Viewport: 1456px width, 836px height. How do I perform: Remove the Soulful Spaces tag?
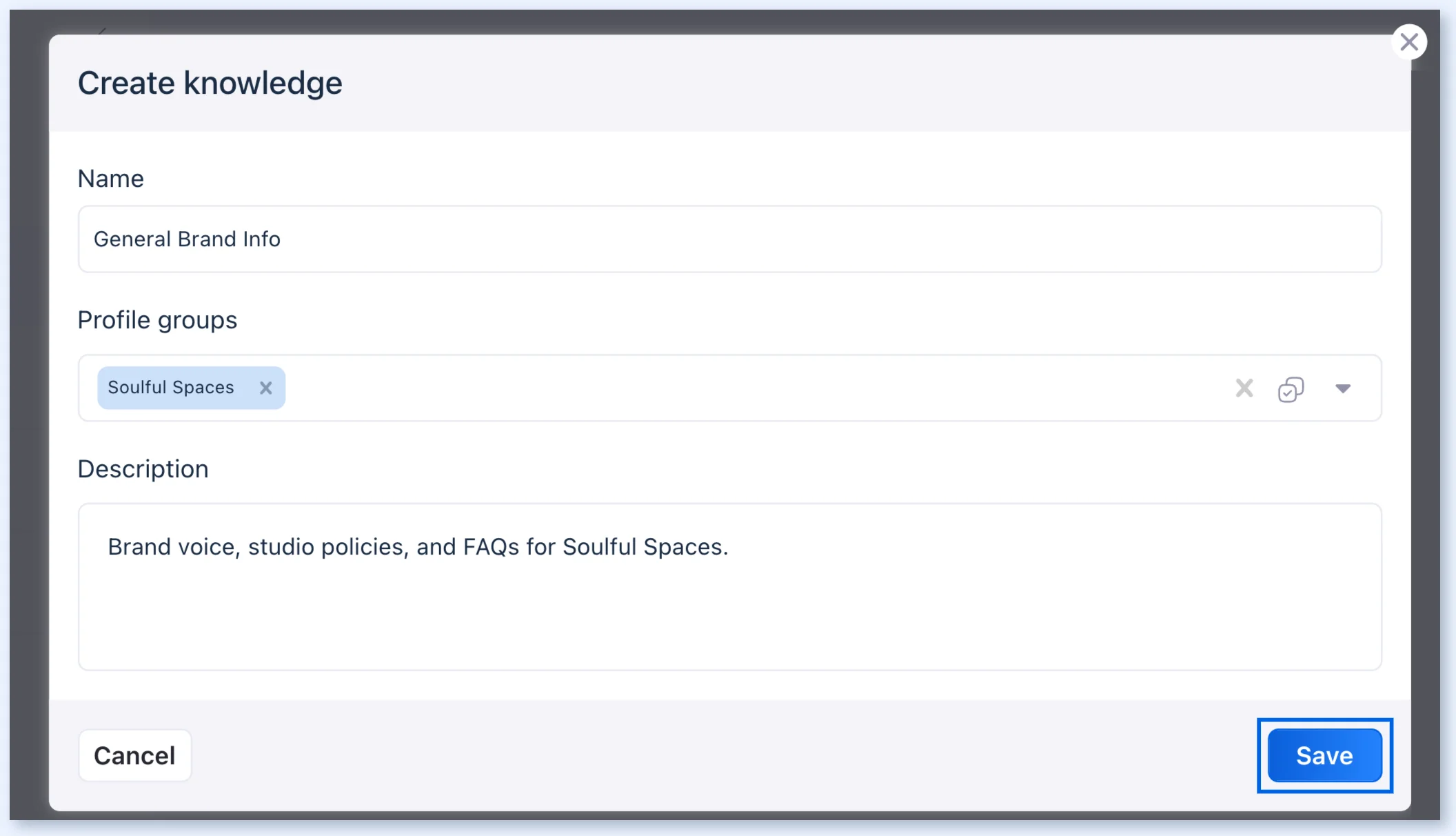tap(265, 388)
